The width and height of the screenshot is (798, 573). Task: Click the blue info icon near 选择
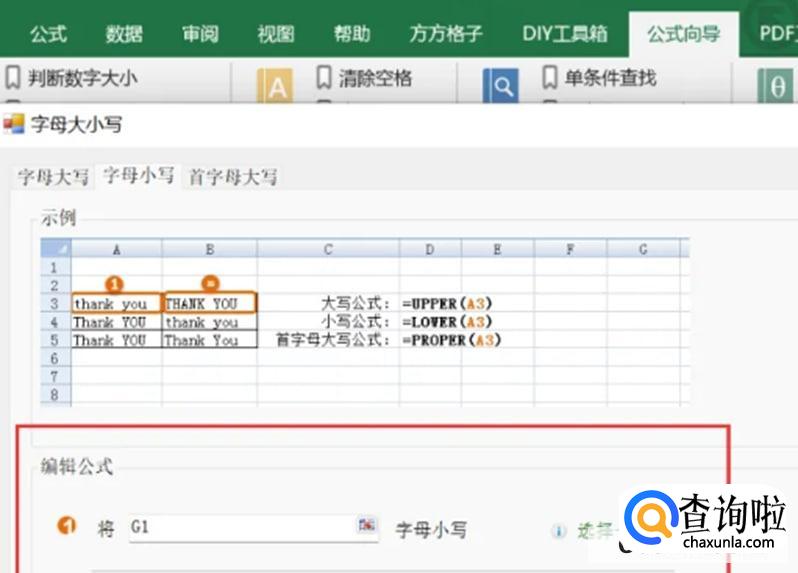(x=558, y=531)
